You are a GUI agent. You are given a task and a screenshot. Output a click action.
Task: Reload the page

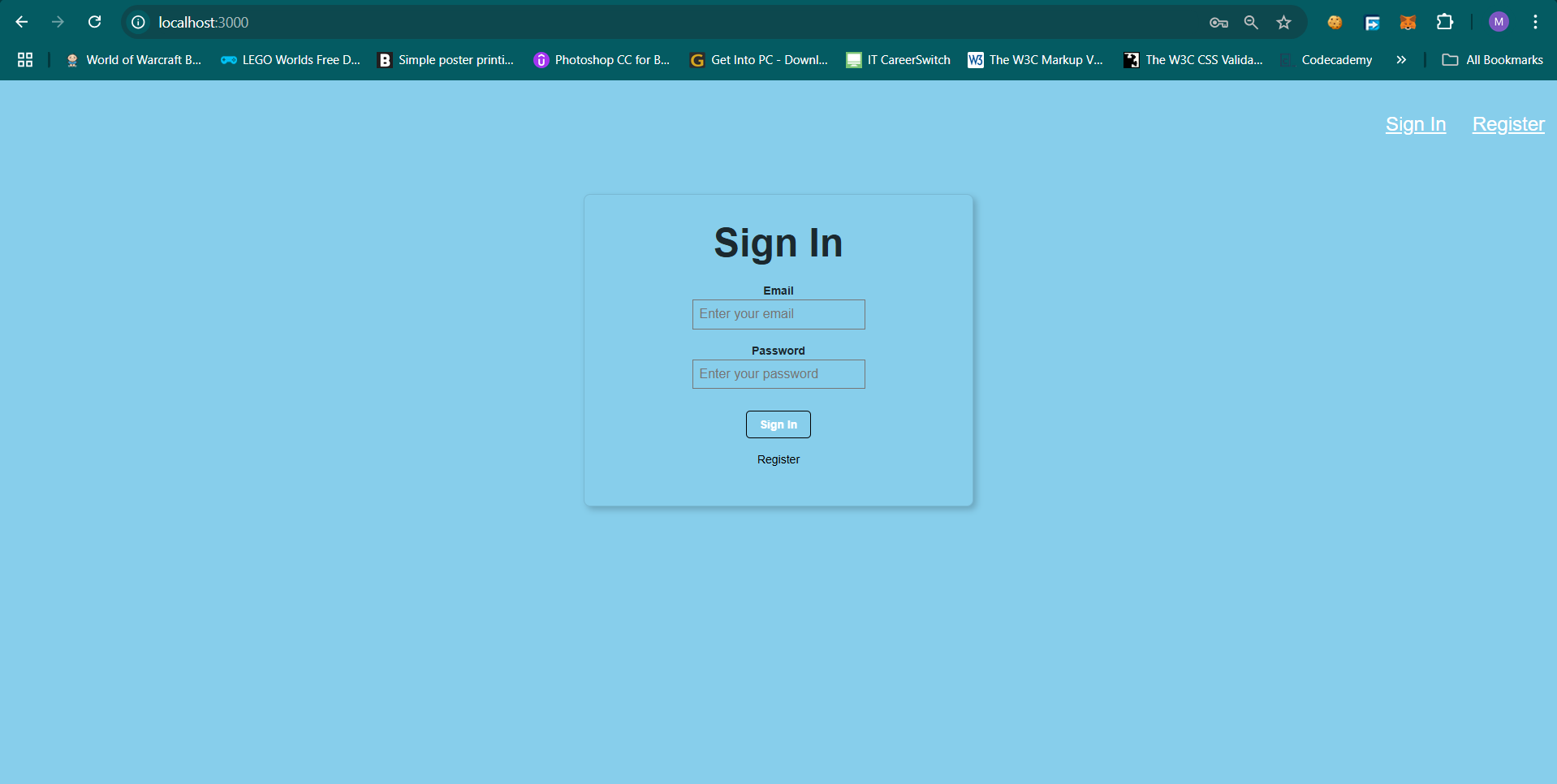[95, 22]
